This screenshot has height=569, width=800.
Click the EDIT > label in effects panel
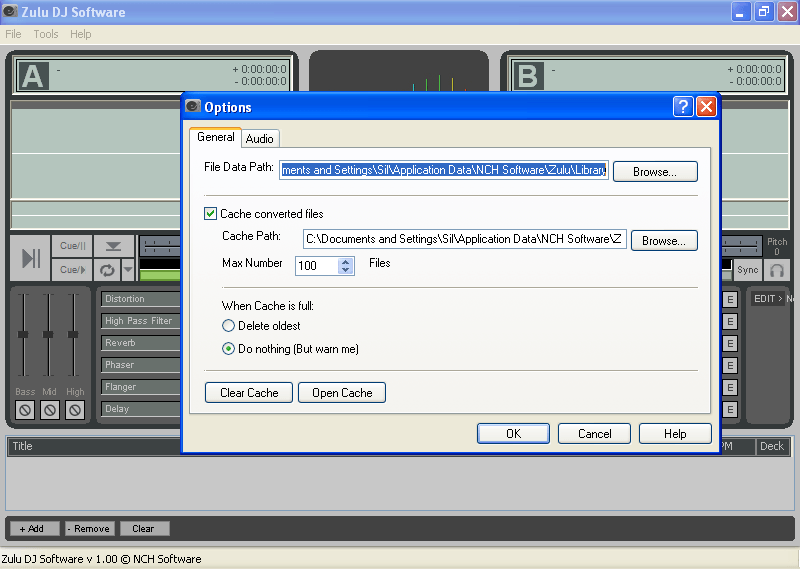coord(767,299)
